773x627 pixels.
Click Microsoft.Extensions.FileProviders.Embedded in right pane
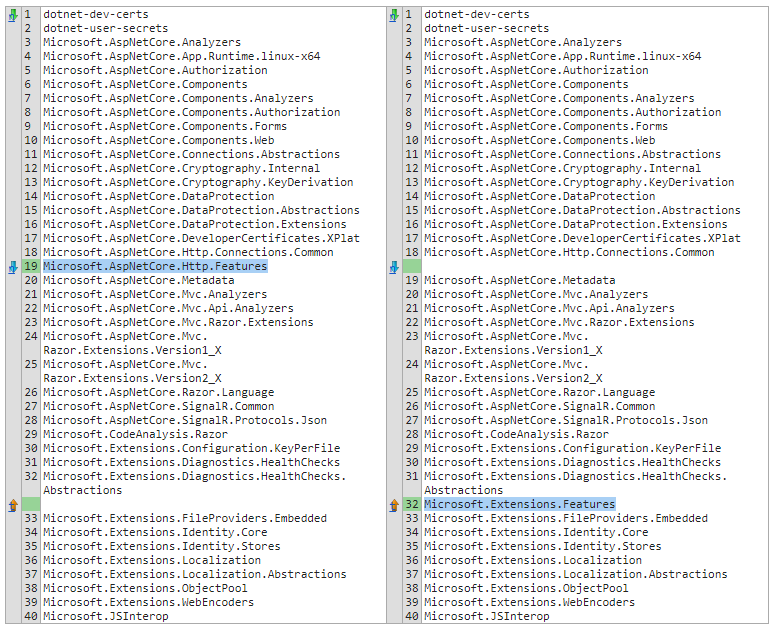coord(566,518)
